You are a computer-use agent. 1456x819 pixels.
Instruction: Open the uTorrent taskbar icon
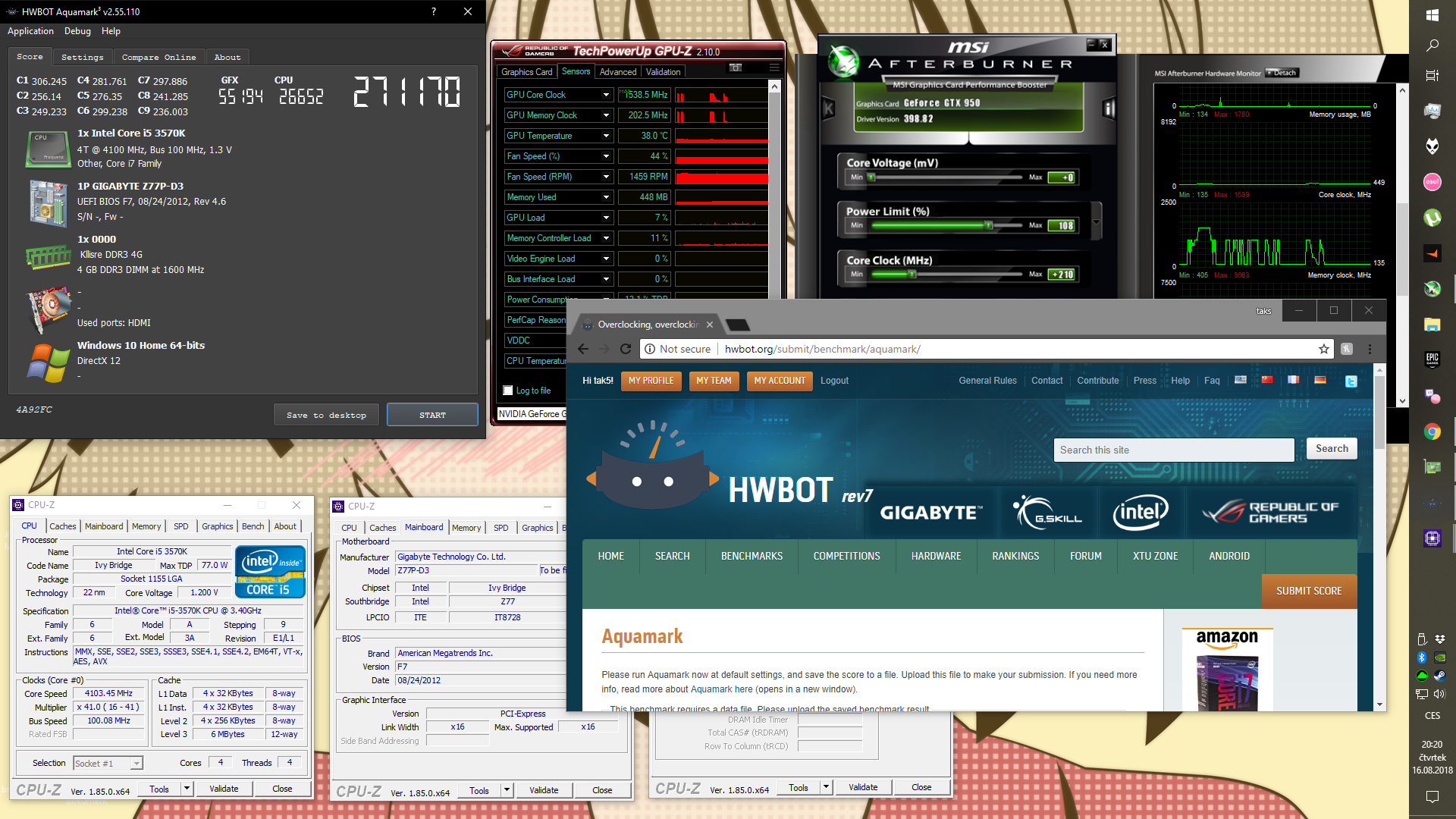tap(1432, 218)
